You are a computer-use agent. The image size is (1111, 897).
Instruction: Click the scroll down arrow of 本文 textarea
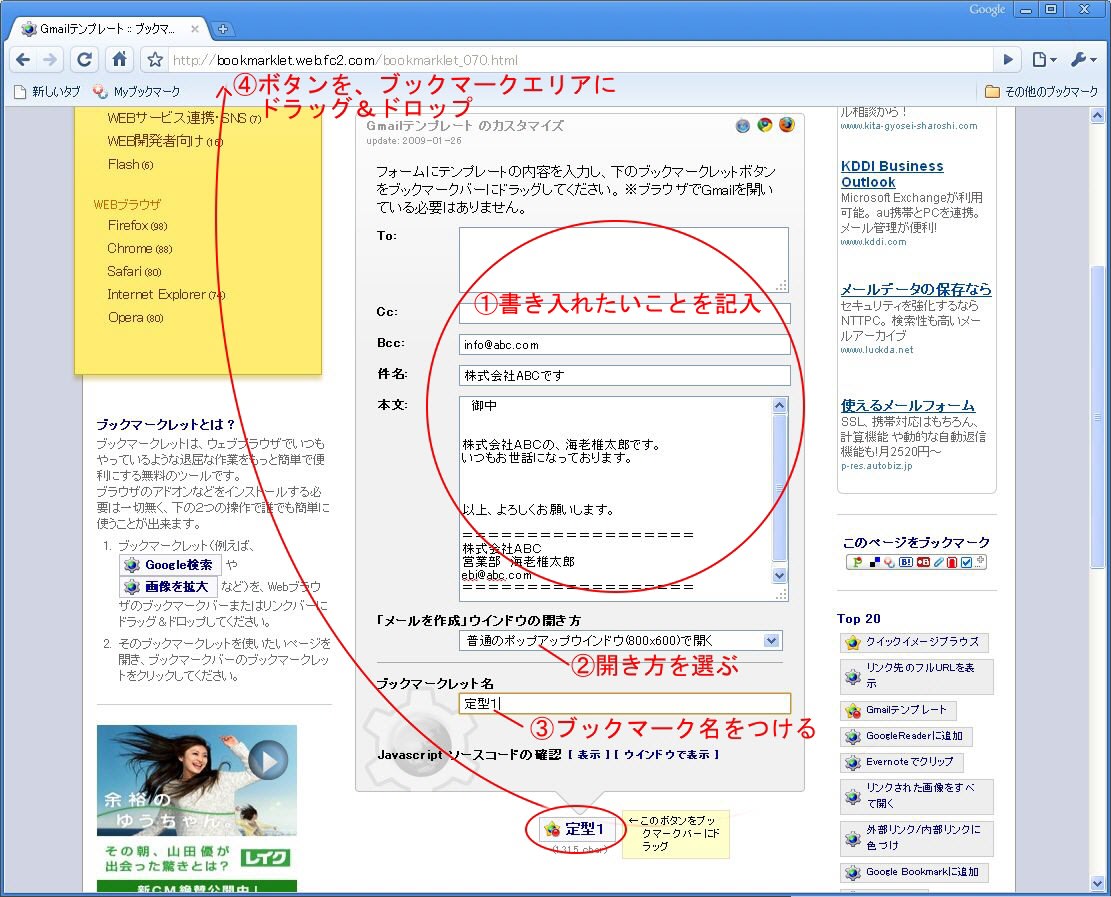coord(779,575)
